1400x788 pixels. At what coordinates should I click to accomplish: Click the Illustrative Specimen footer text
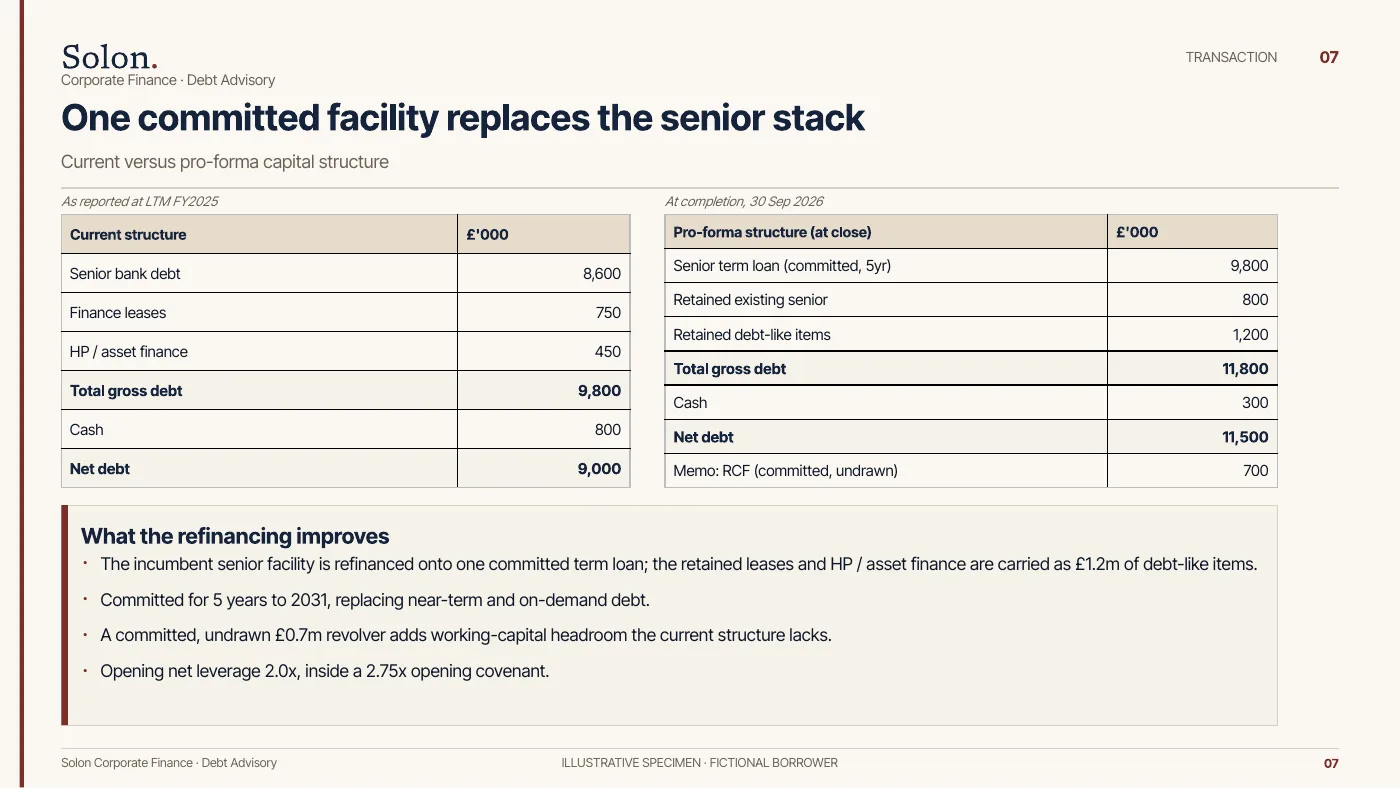[x=700, y=763]
